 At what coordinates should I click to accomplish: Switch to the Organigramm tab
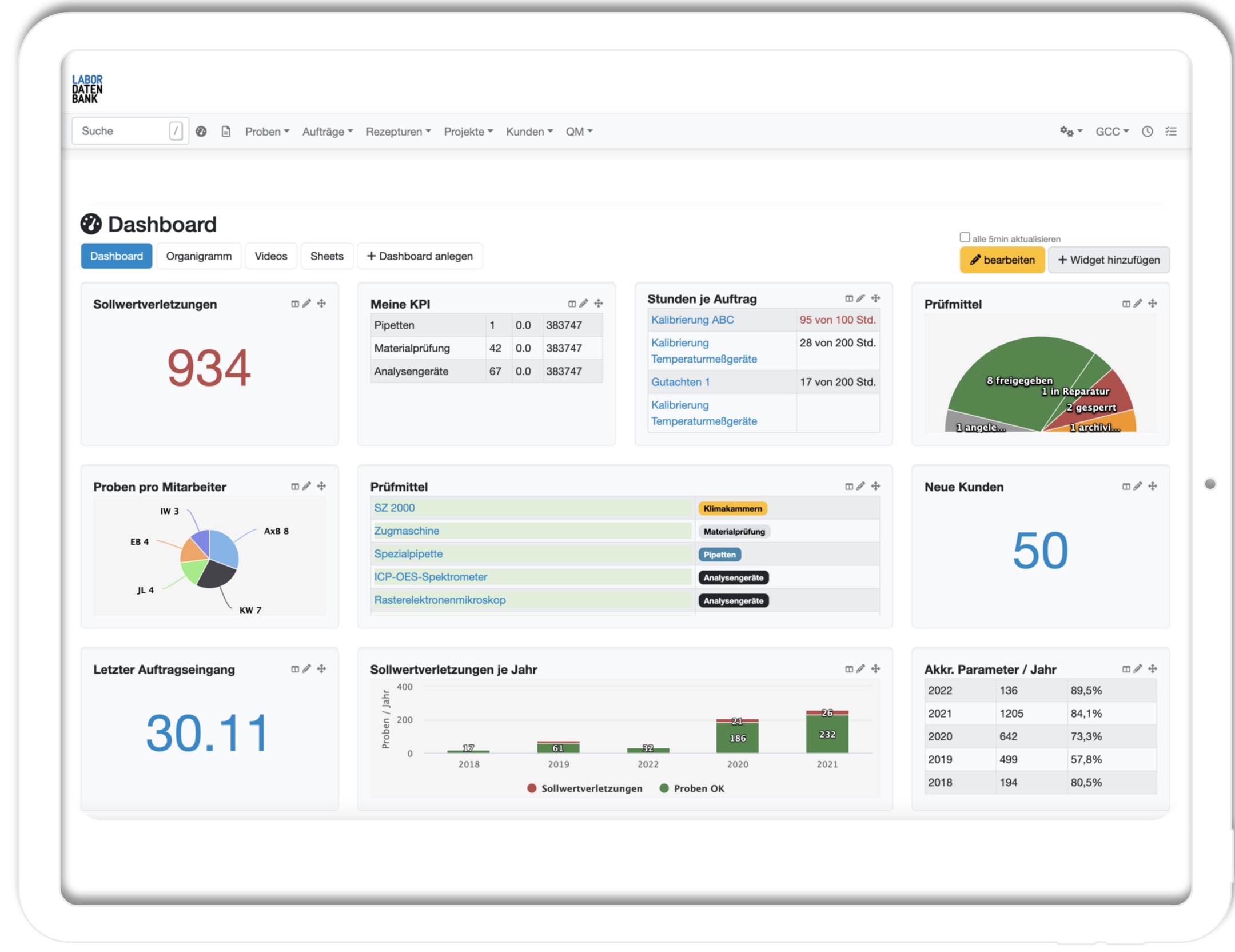click(x=198, y=256)
